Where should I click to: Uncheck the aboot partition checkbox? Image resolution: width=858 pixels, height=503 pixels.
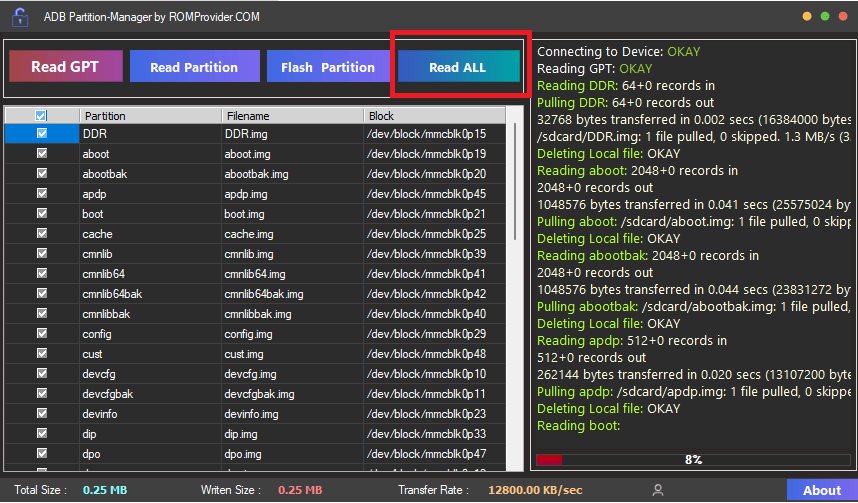pos(42,153)
